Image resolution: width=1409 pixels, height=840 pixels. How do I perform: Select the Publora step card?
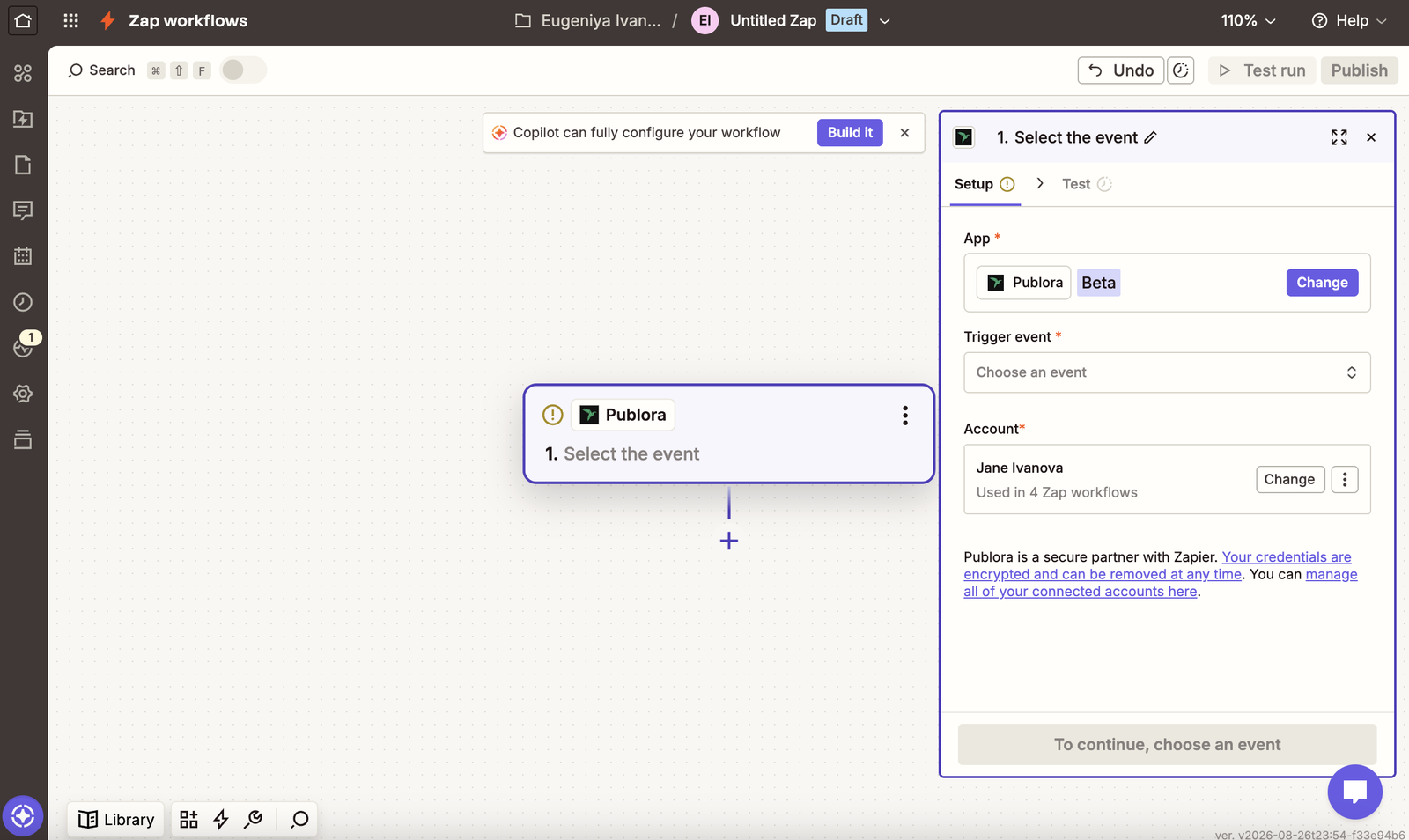(x=728, y=434)
